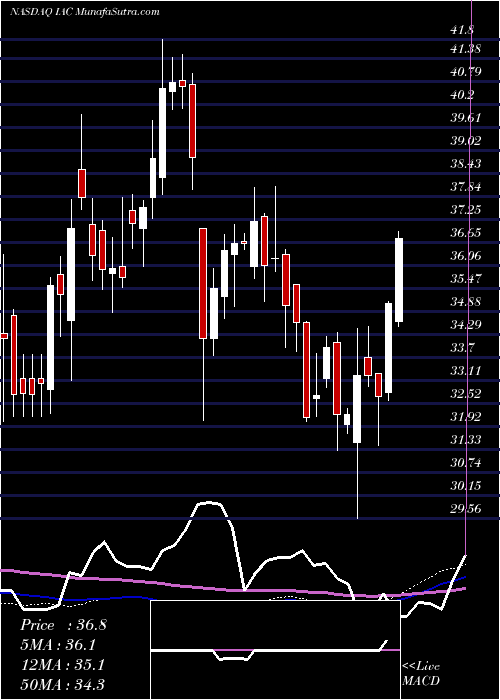This screenshot has height=700, width=500.
Task: Click the 31.33 price axis label
Action: tap(466, 439)
